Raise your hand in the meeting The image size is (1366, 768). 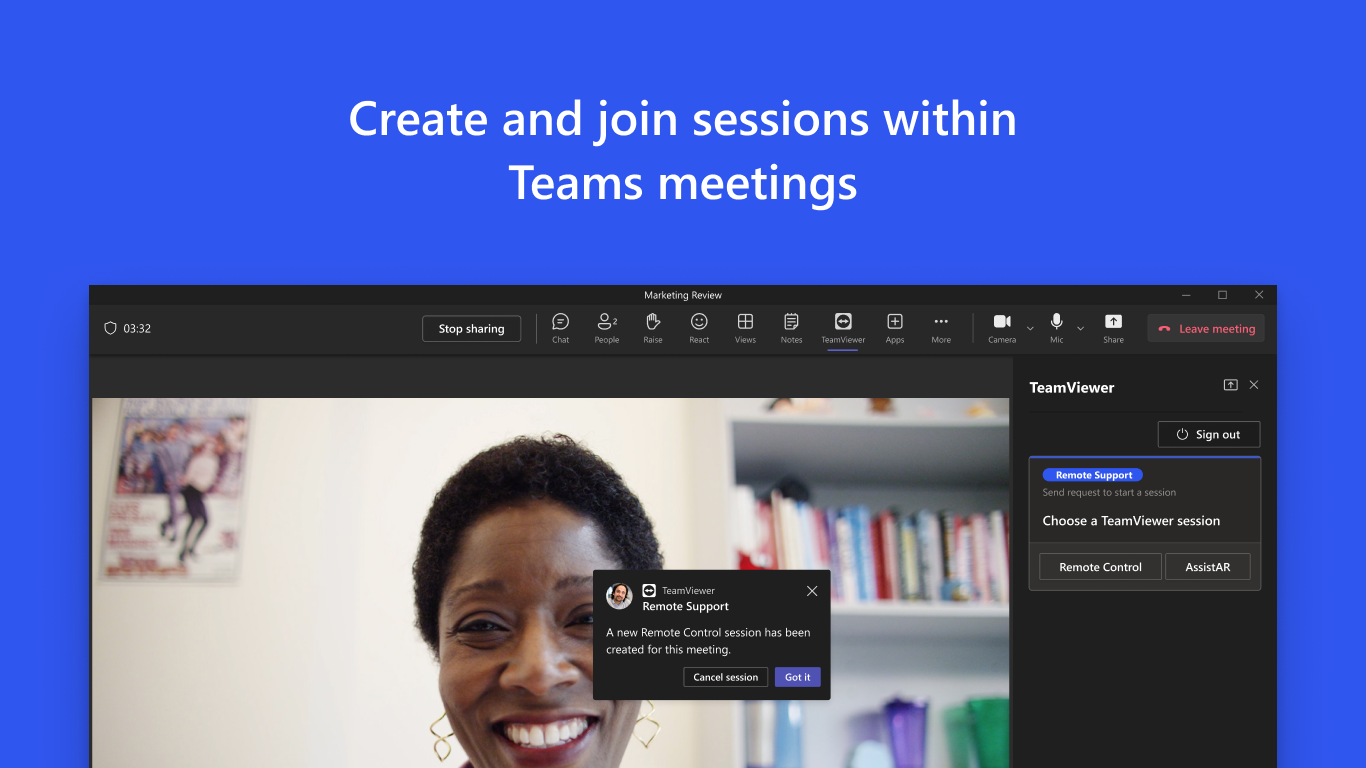pos(653,328)
